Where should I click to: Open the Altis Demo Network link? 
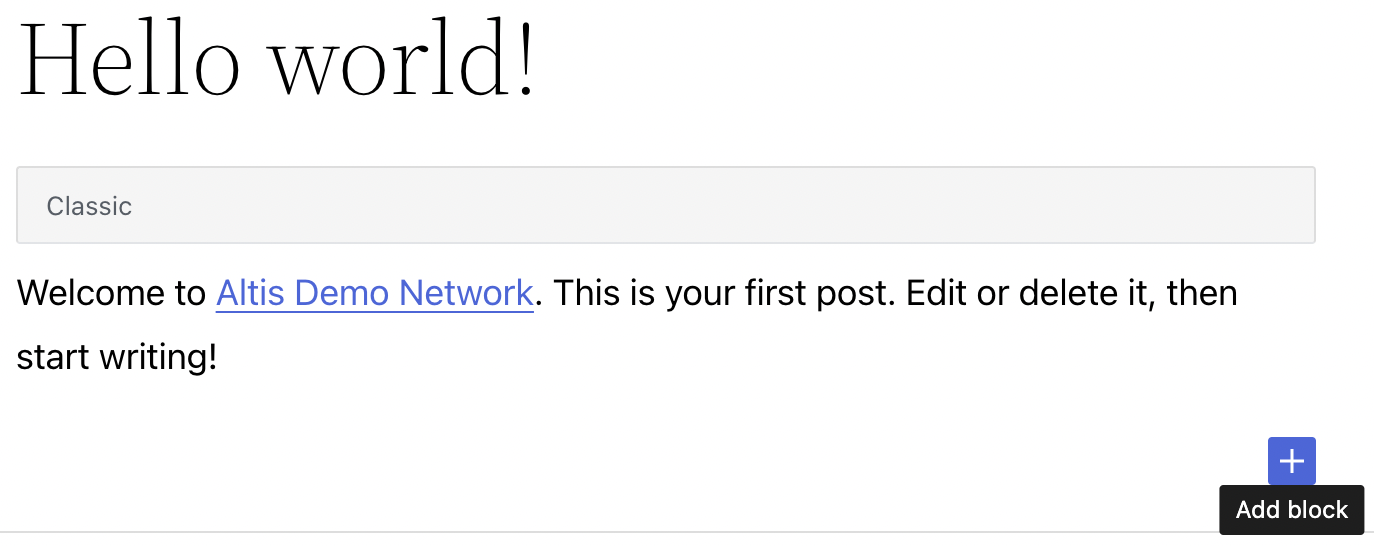(375, 293)
